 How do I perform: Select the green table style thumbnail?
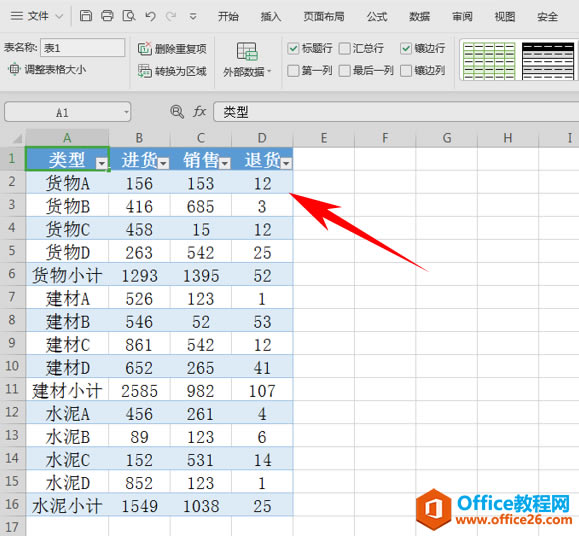point(489,61)
